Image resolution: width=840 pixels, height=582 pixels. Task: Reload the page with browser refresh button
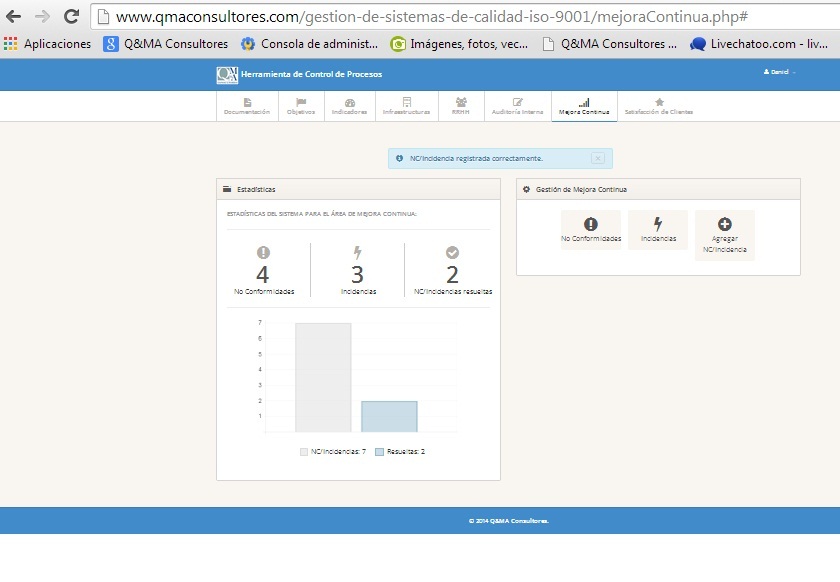[71, 17]
